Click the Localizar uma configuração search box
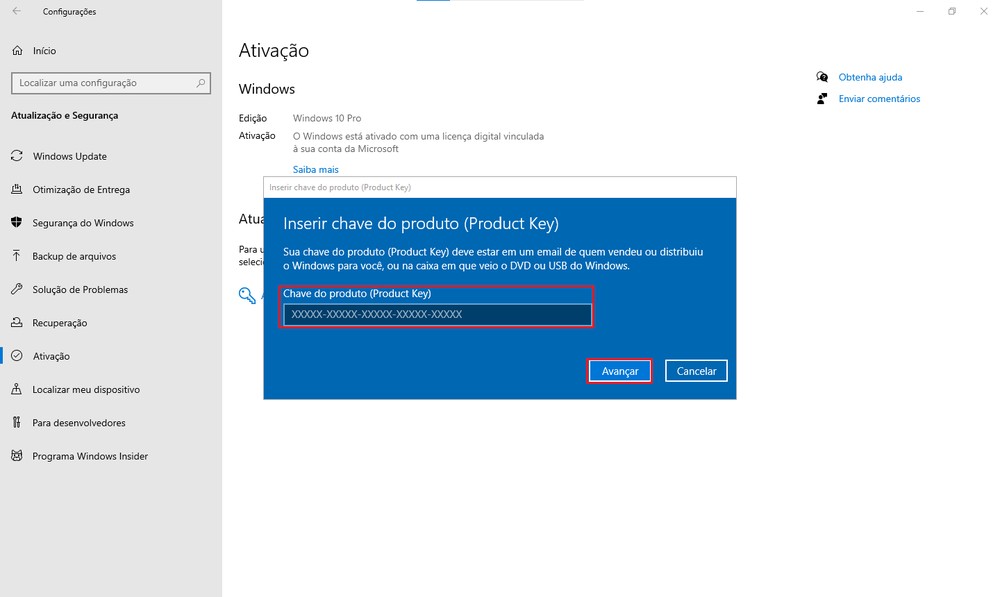 click(110, 83)
